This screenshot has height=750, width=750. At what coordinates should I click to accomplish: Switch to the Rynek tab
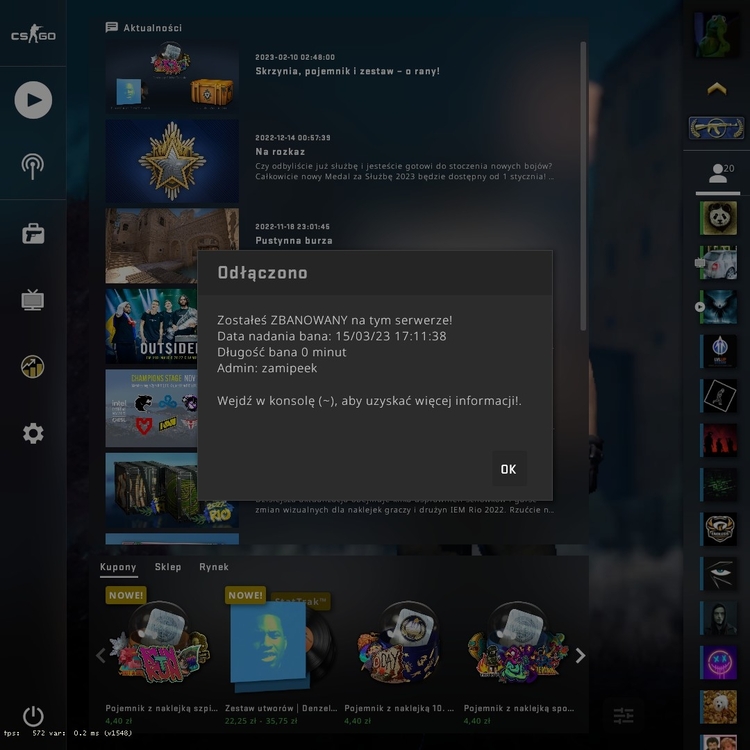(214, 567)
